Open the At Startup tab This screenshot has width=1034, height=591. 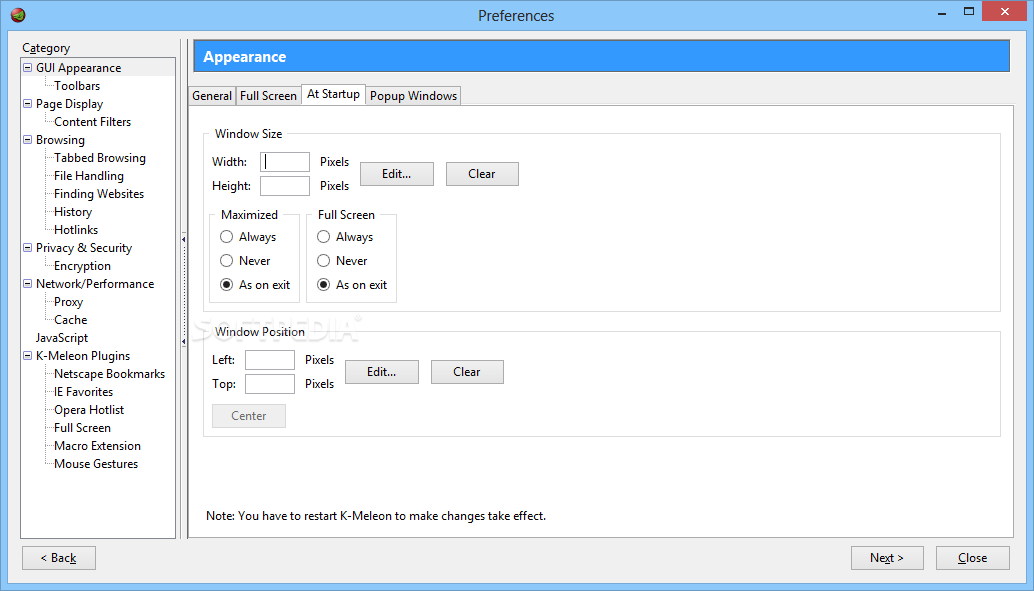333,94
